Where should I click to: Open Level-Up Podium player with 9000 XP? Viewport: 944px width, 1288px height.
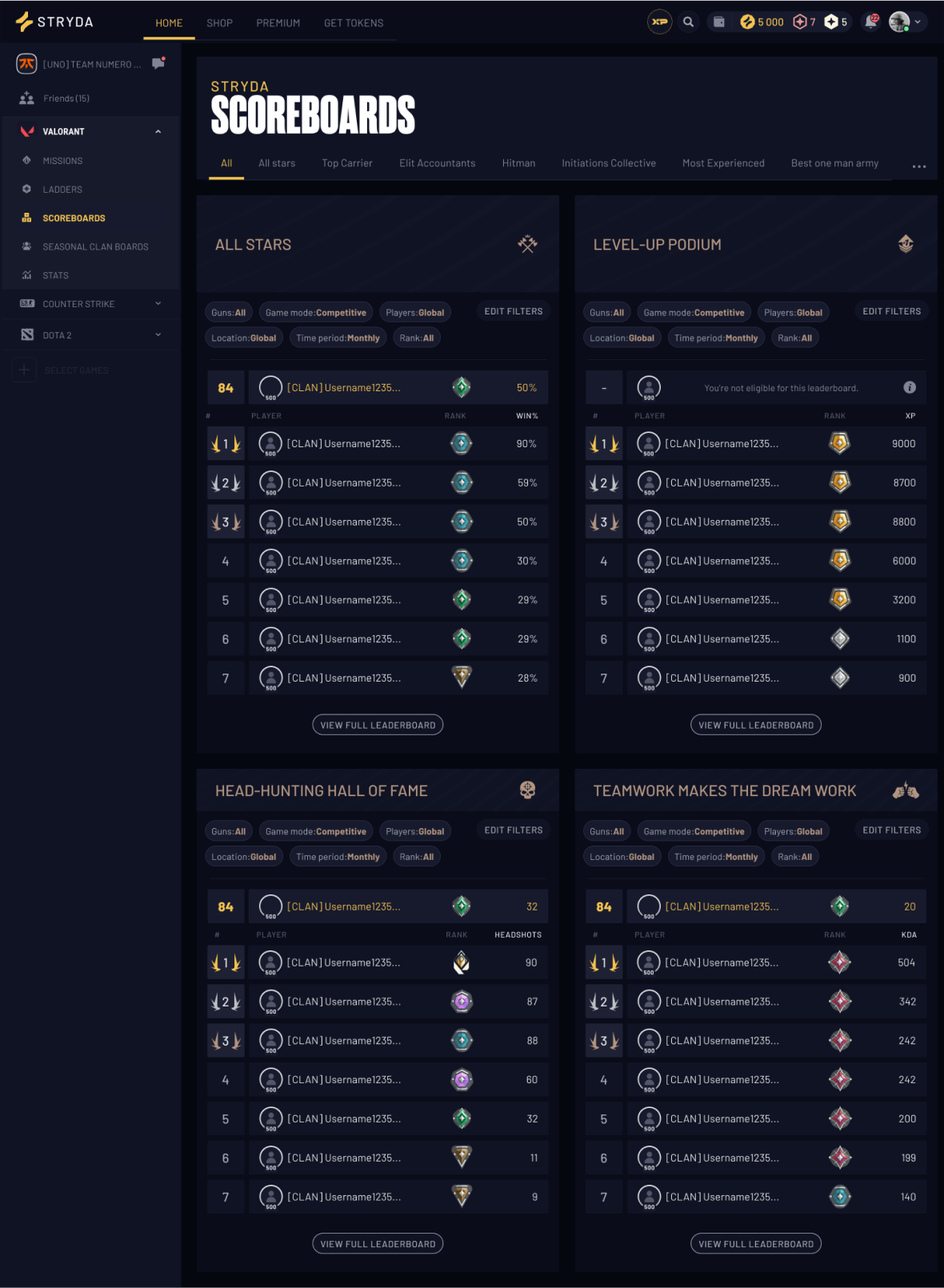click(x=777, y=444)
